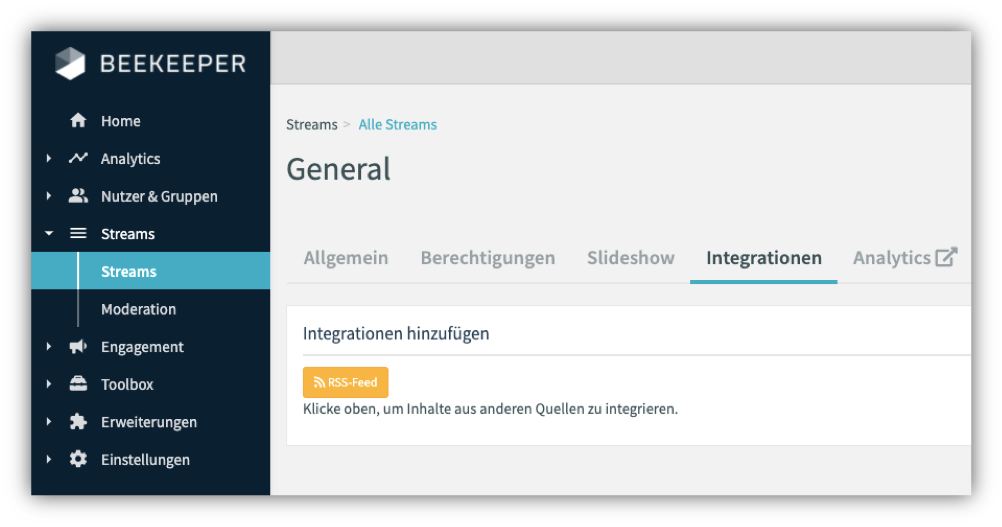Click the Home house icon
Viewport: 1002px width, 527px height.
tap(78, 120)
